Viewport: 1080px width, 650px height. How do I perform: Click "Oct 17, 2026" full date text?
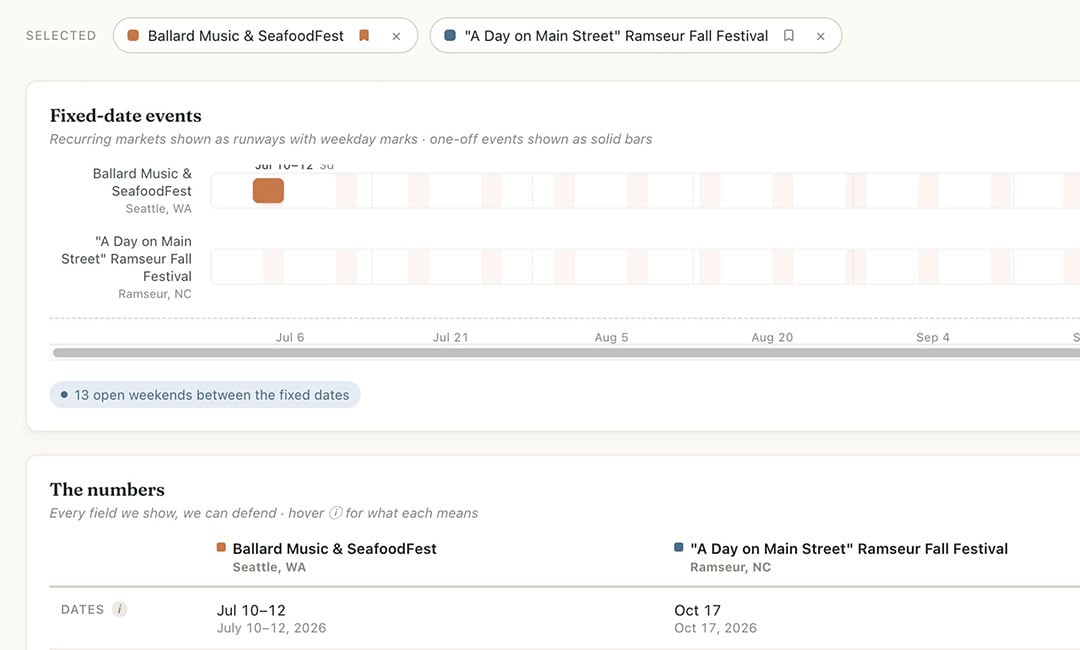pyautogui.click(x=716, y=628)
